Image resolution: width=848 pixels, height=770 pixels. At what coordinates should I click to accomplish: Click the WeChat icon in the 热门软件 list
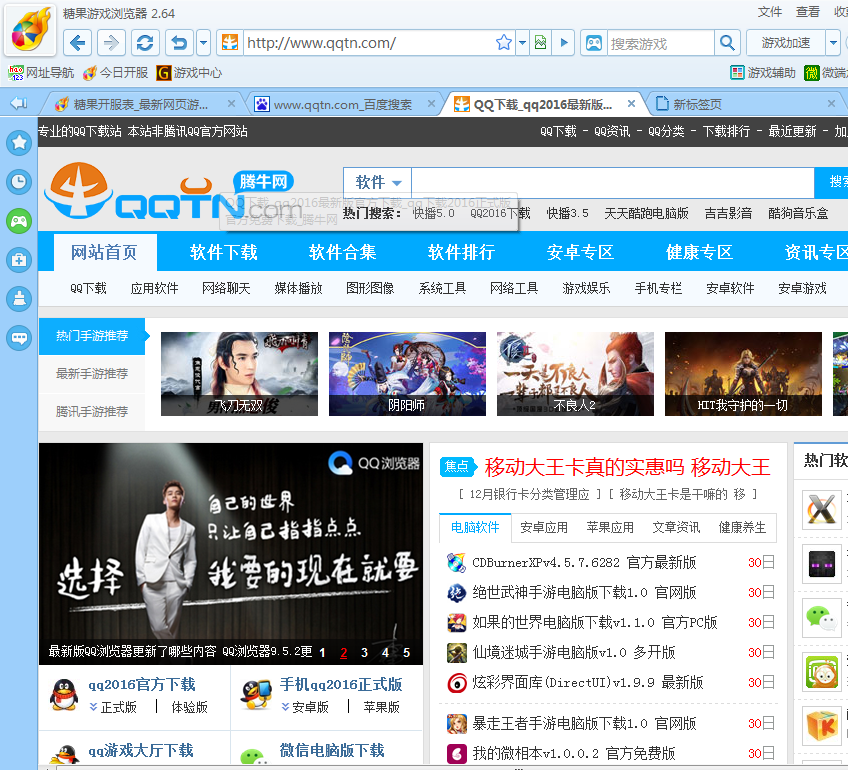click(821, 618)
